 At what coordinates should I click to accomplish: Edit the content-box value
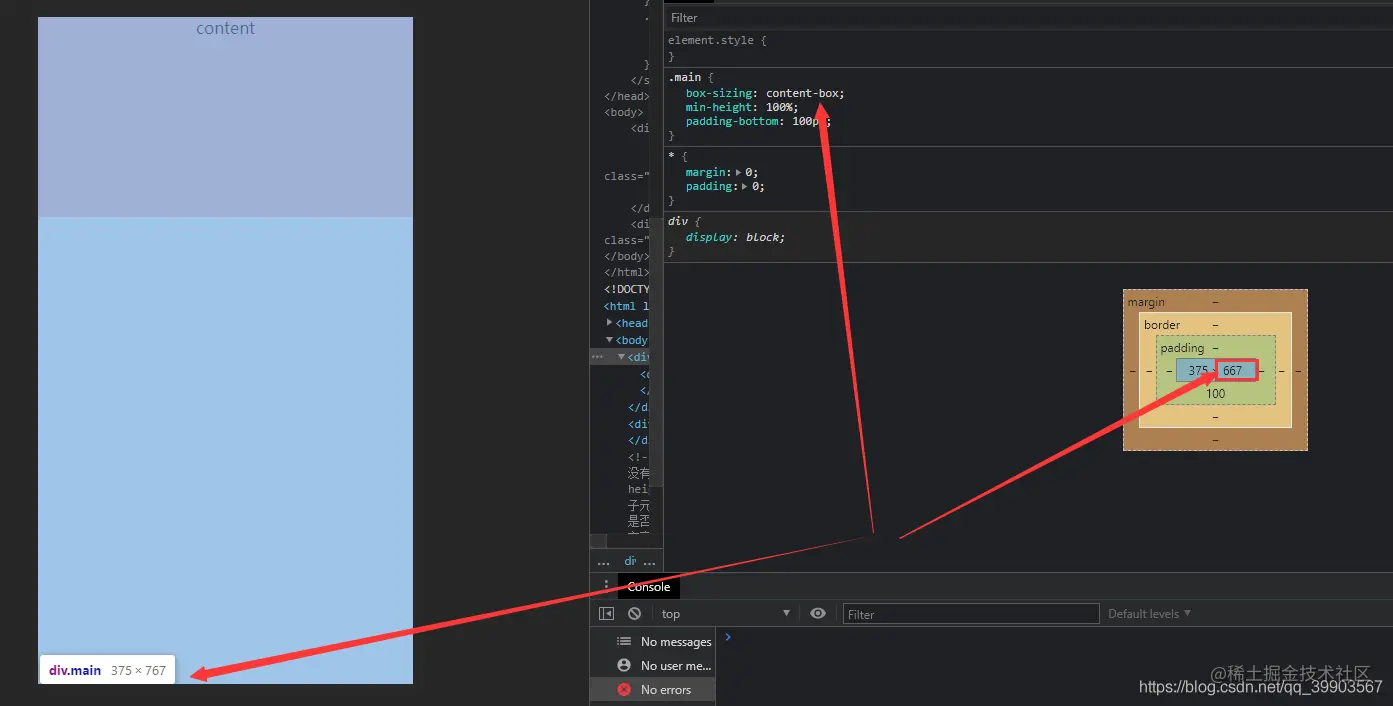pyautogui.click(x=804, y=93)
